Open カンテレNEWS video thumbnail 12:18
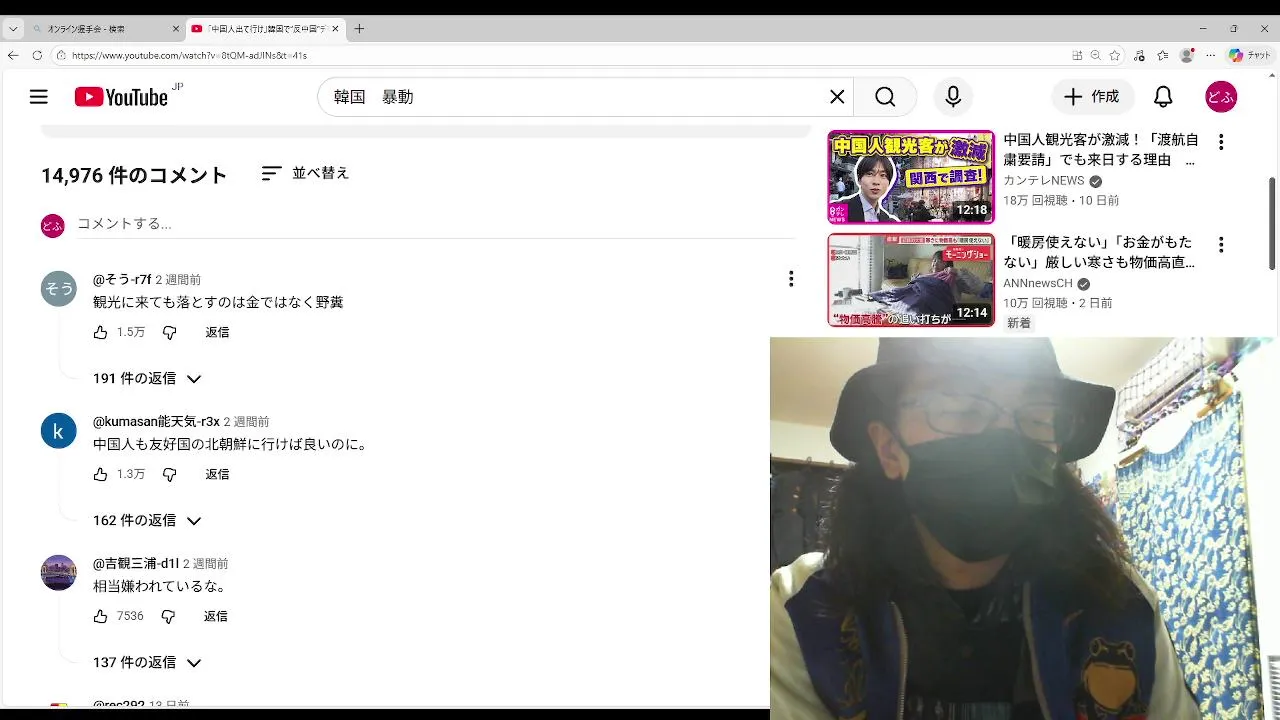This screenshot has height=720, width=1280. (911, 177)
